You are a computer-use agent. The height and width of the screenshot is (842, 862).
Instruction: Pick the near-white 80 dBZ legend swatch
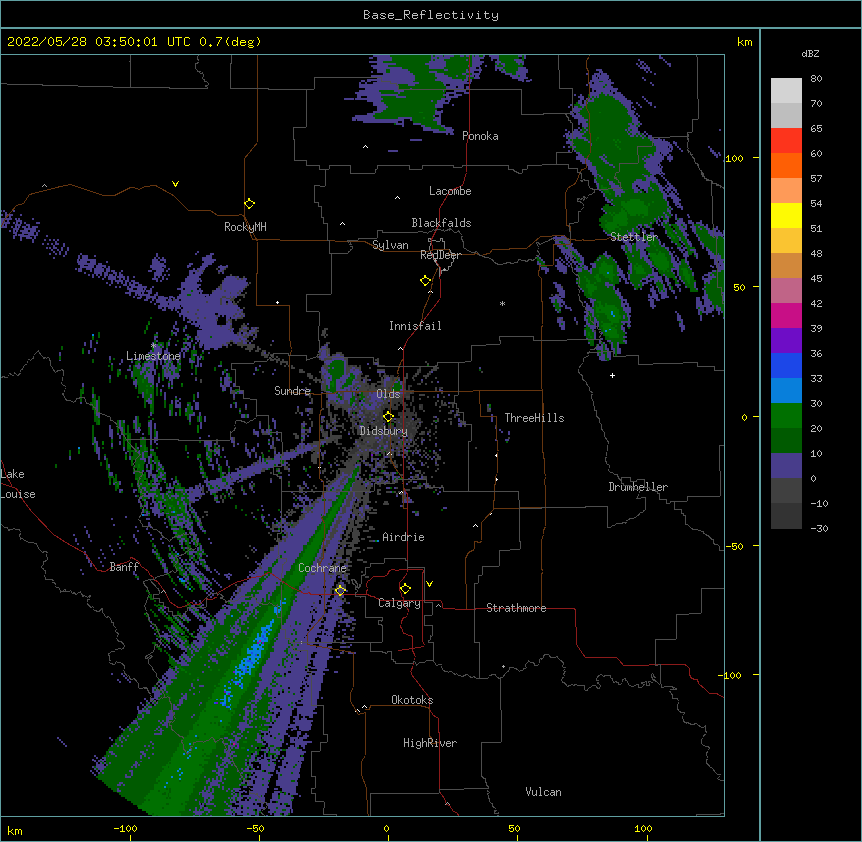[x=786, y=90]
